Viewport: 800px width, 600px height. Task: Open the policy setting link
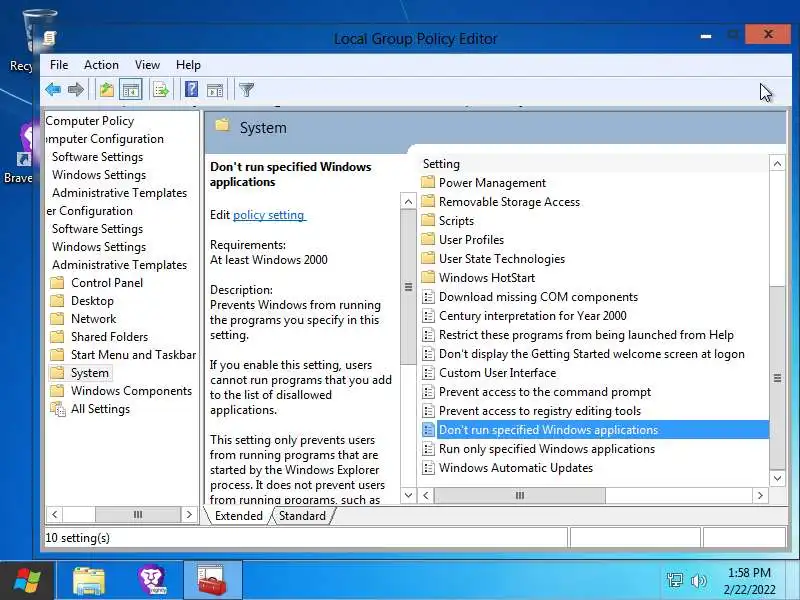pos(269,215)
